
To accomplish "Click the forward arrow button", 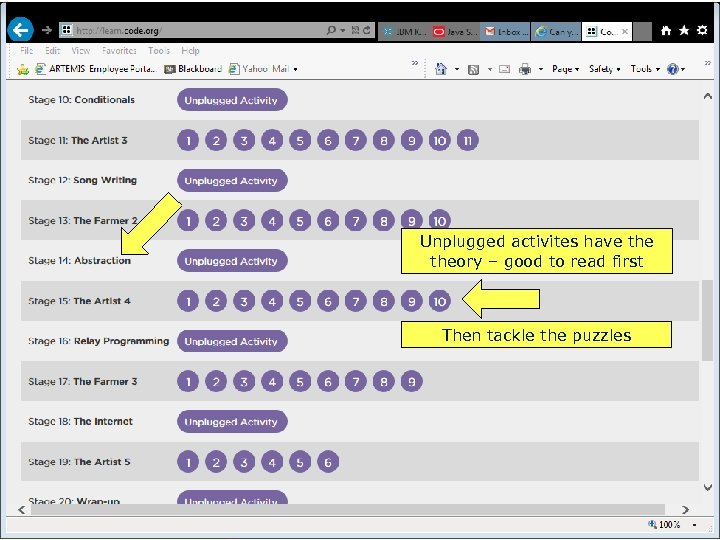I will pos(46,30).
